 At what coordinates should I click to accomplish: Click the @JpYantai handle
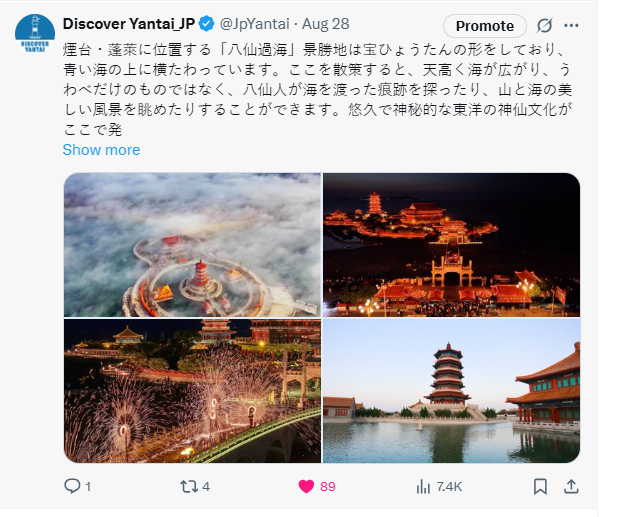pos(255,24)
